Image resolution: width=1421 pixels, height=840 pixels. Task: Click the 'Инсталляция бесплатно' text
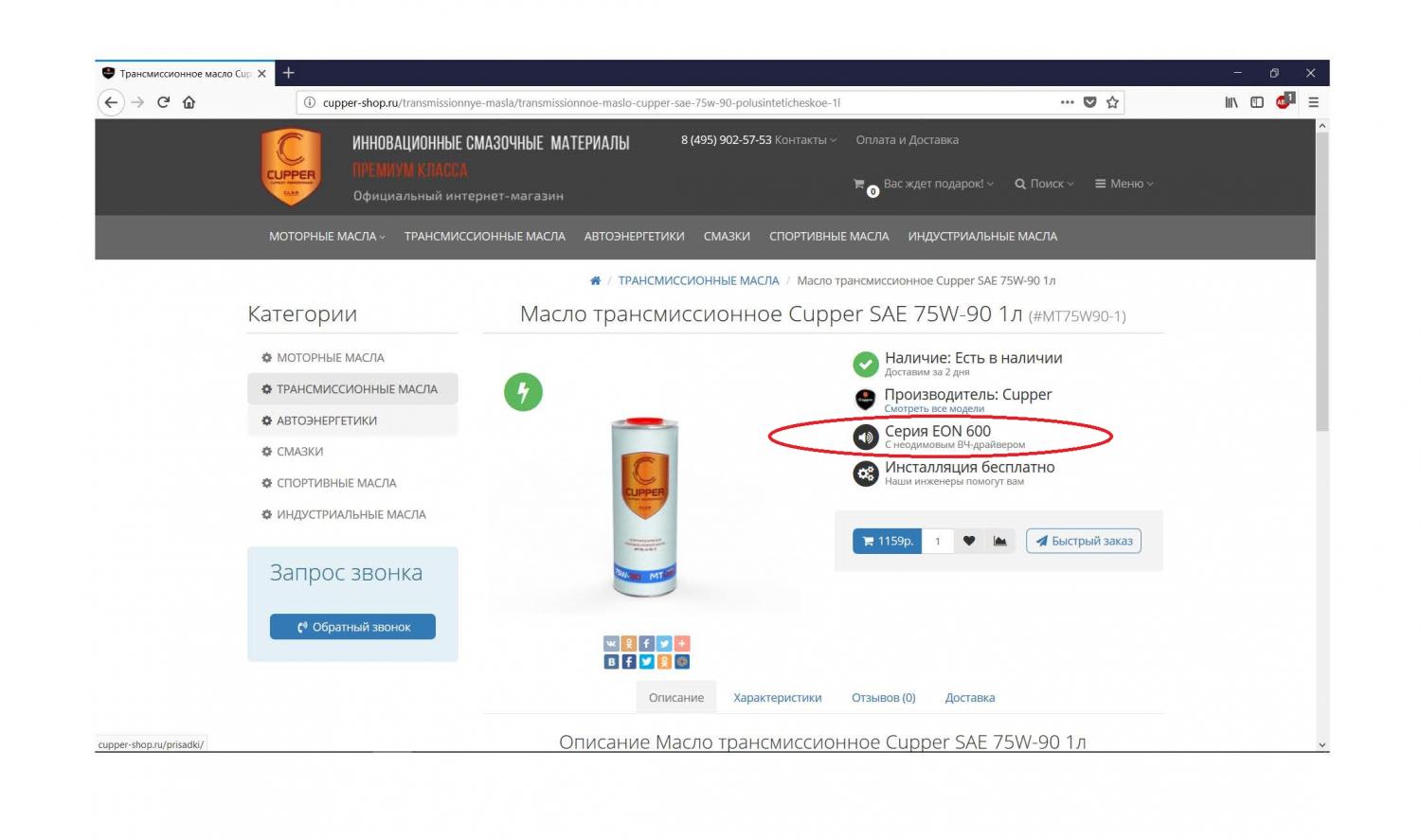coord(969,467)
